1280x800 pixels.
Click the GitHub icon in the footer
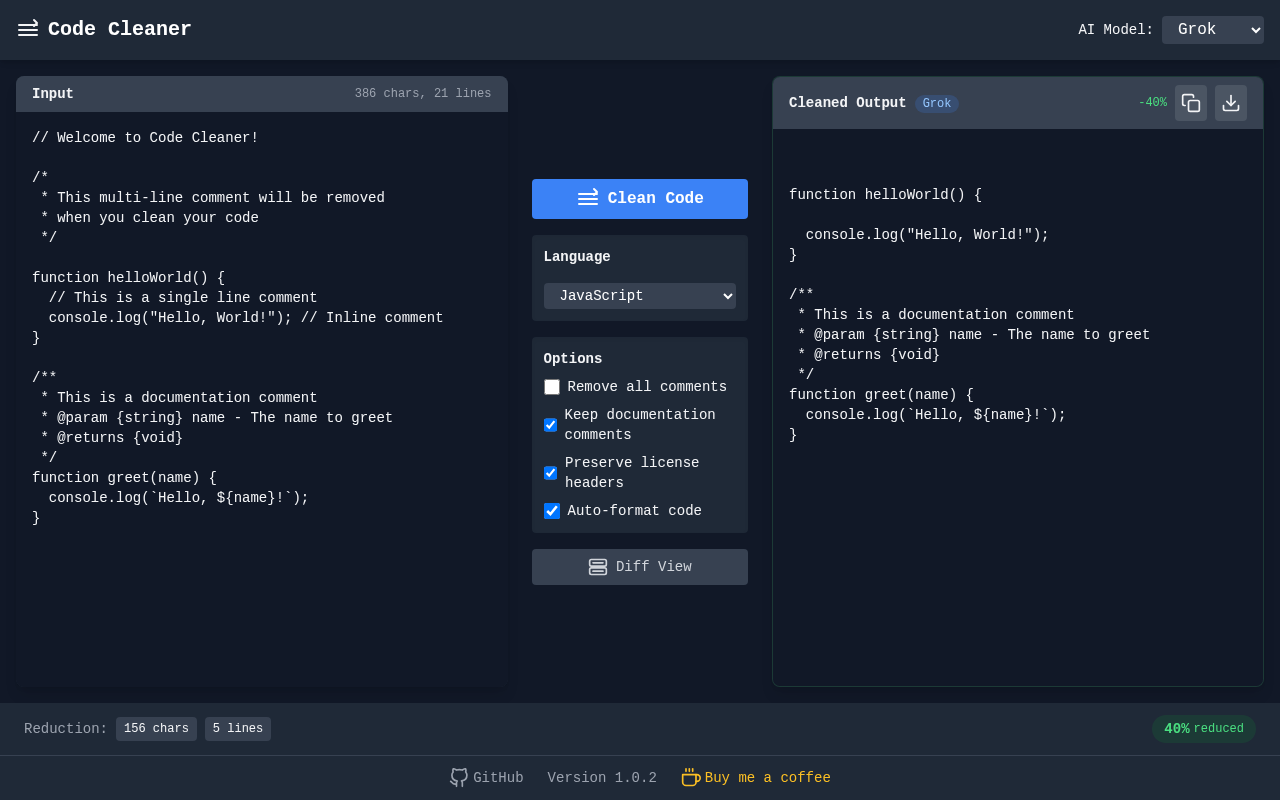click(458, 777)
